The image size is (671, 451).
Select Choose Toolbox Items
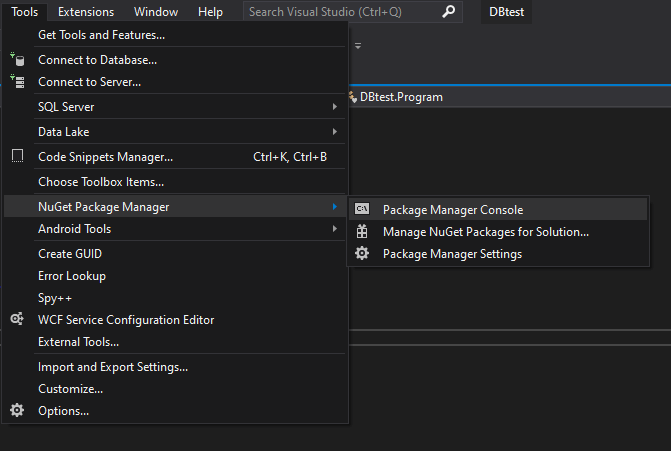coord(175,181)
